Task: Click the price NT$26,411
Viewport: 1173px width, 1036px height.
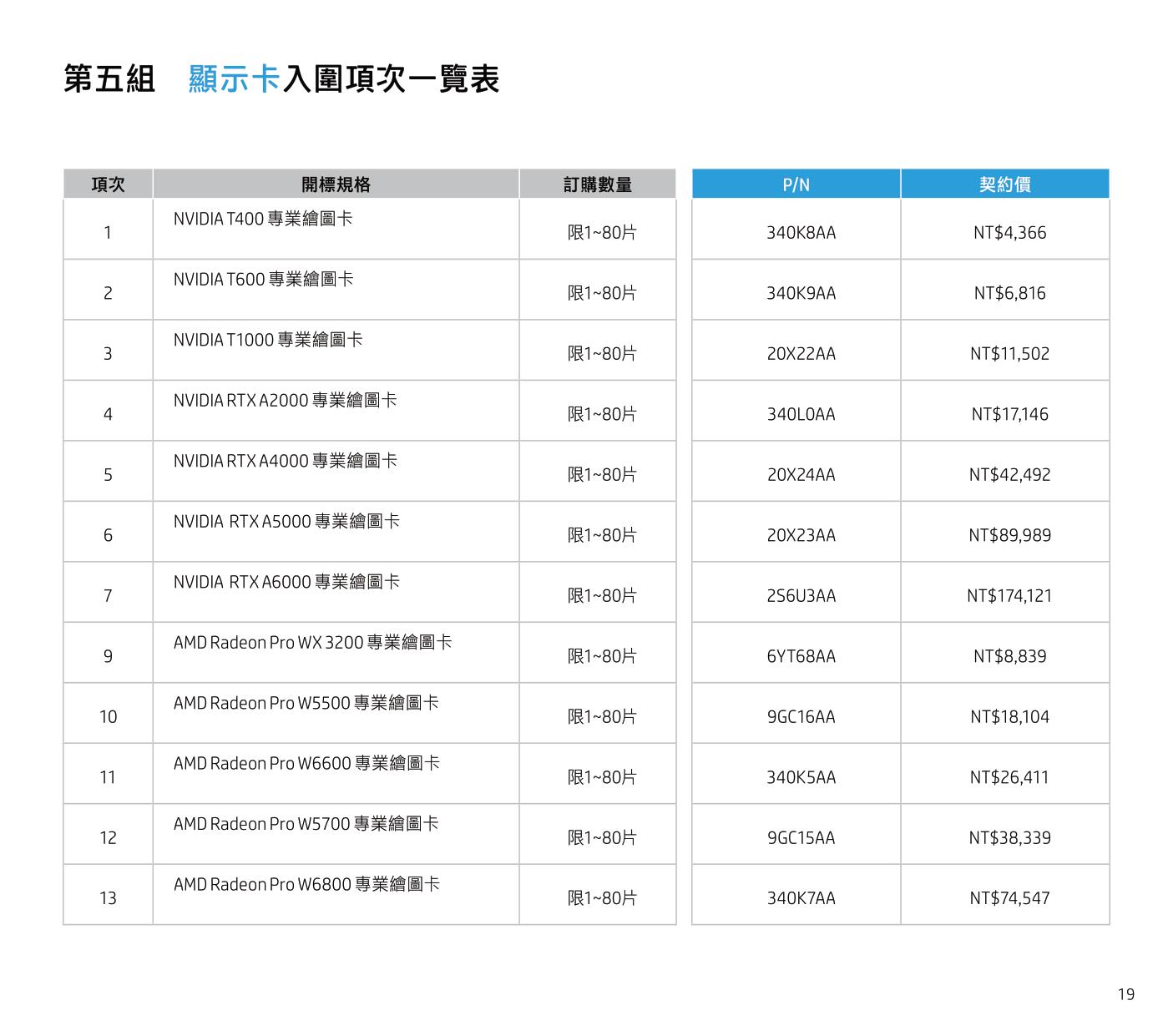Action: pos(1009,778)
